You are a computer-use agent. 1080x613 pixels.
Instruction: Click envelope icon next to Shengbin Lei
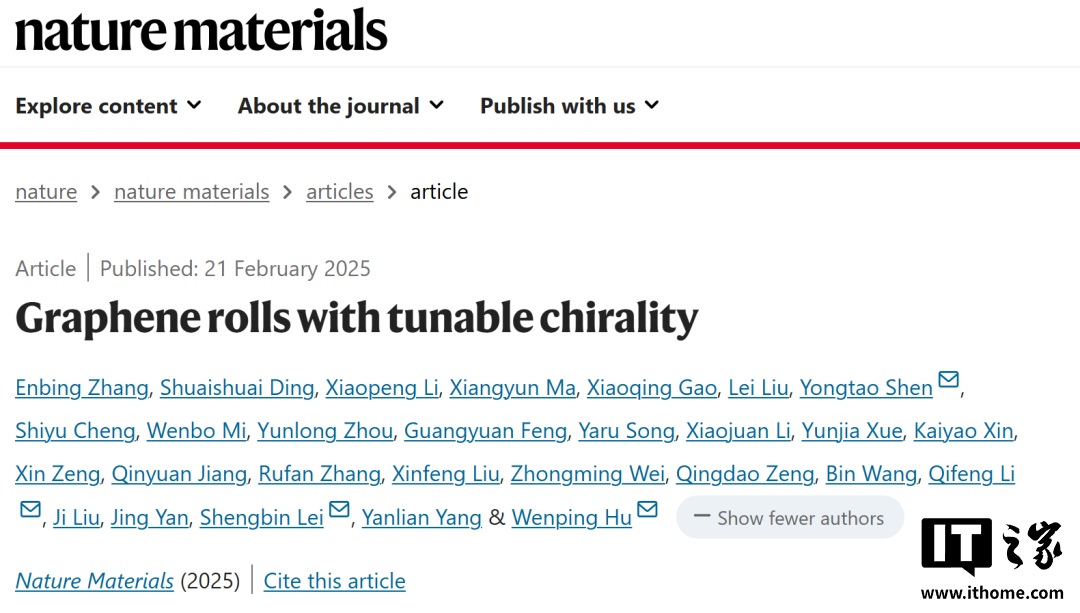click(x=339, y=510)
